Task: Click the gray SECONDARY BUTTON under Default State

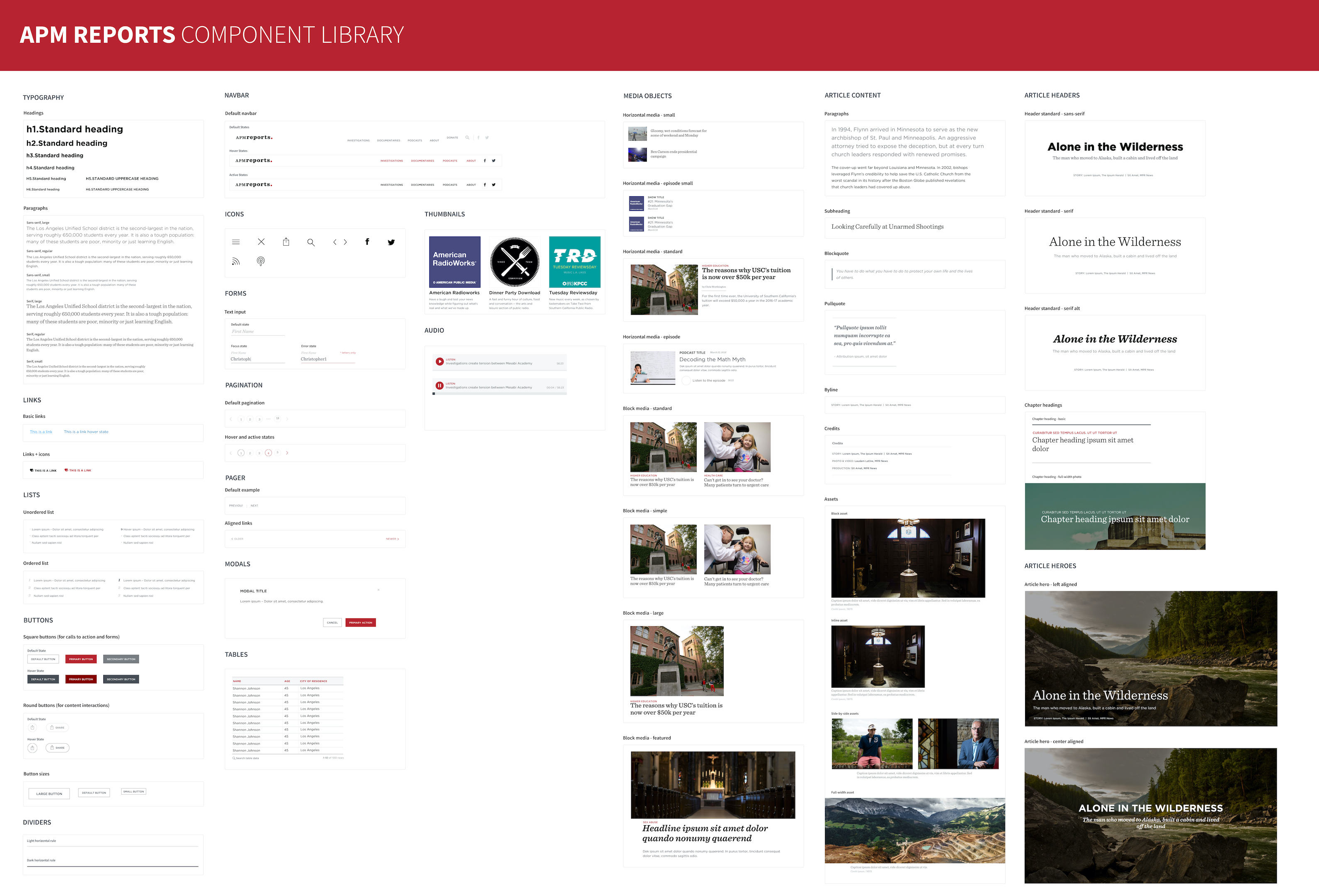Action: click(x=121, y=659)
